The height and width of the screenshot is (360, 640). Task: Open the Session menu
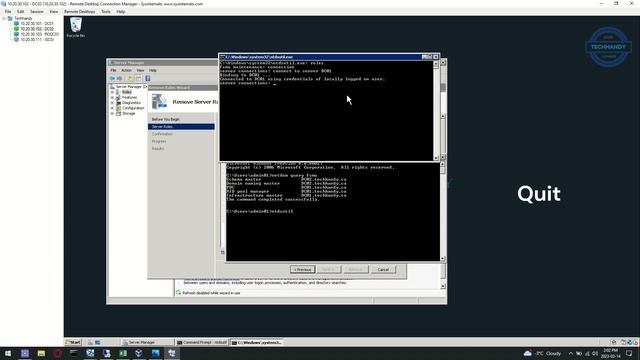tap(36, 11)
